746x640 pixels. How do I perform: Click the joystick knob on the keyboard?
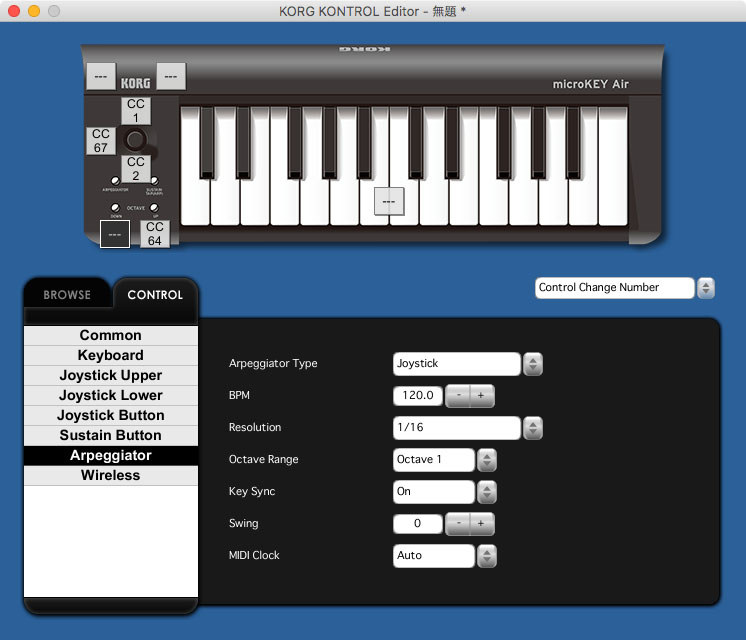135,139
